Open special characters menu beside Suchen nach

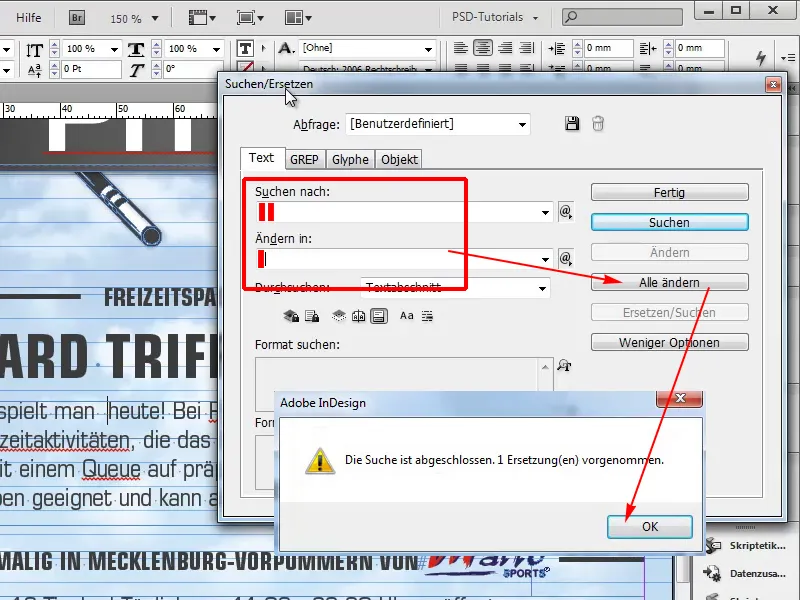(x=565, y=212)
